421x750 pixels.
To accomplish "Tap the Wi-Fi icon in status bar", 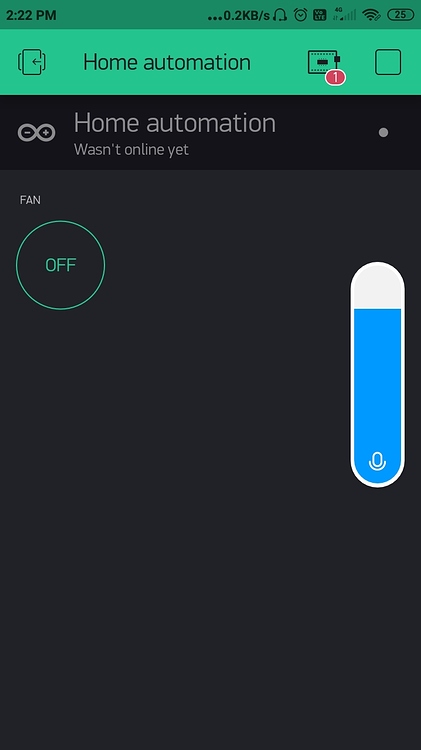I will pyautogui.click(x=371, y=15).
